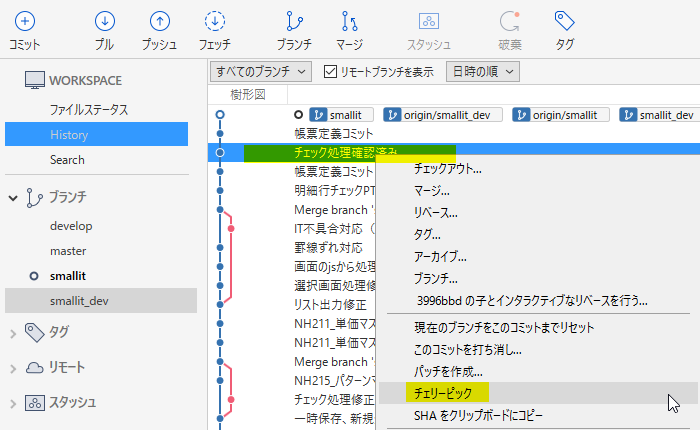
Task: Open the すべてのブランチ dropdown
Action: (261, 72)
